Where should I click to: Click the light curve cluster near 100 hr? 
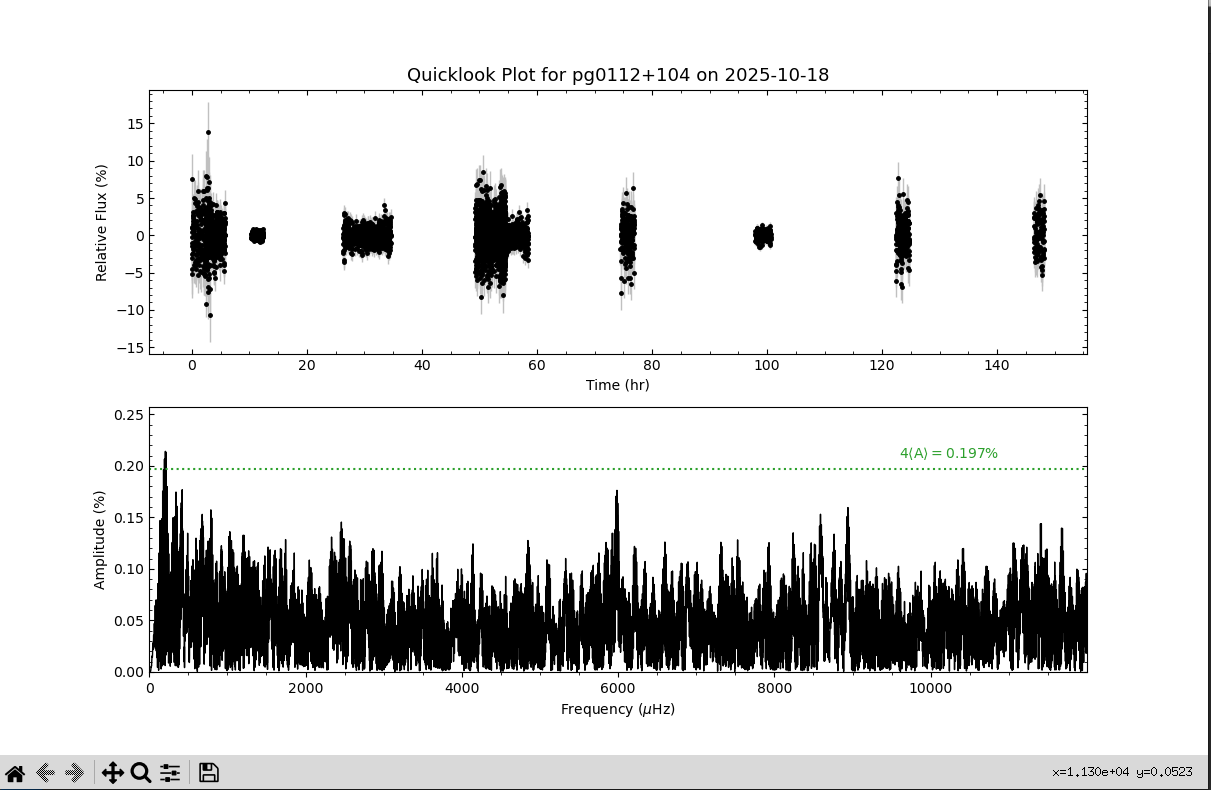(763, 236)
